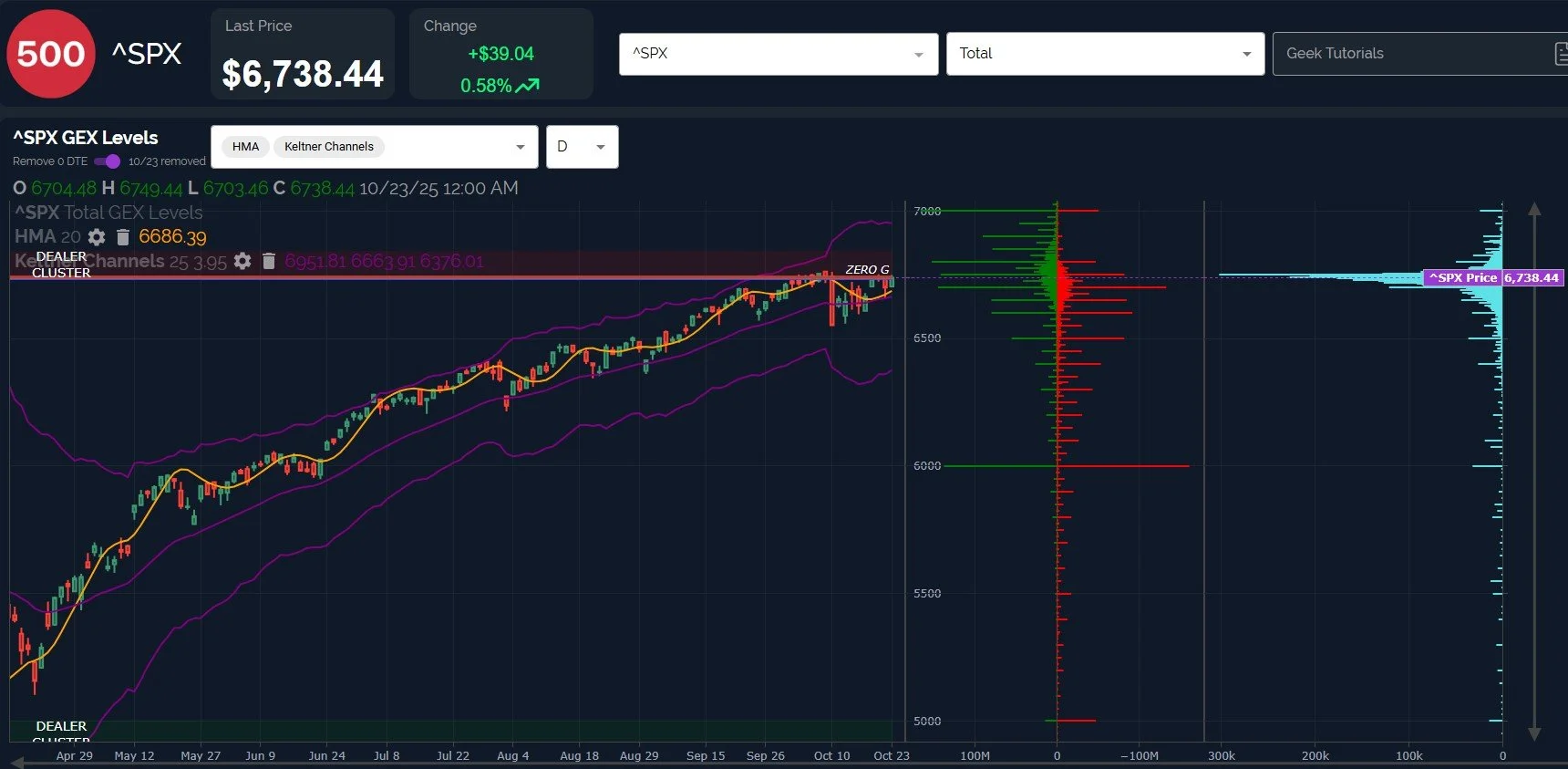Click the open price 6704.48

(x=64, y=189)
